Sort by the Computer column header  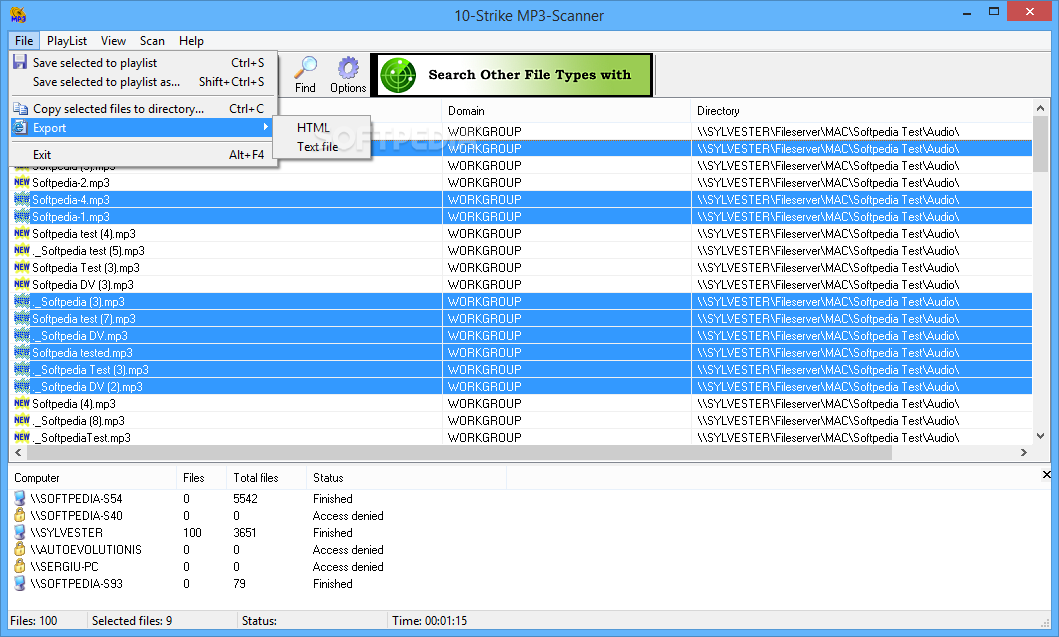pos(92,478)
